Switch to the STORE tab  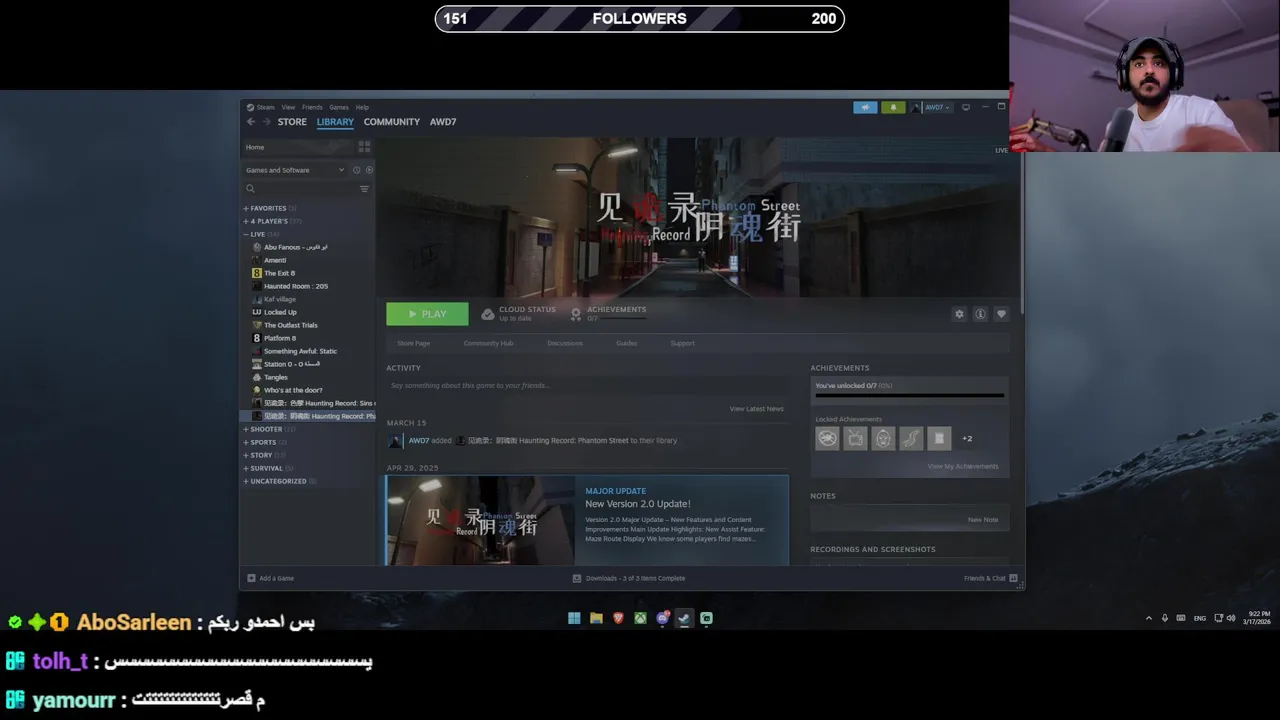pyautogui.click(x=292, y=122)
